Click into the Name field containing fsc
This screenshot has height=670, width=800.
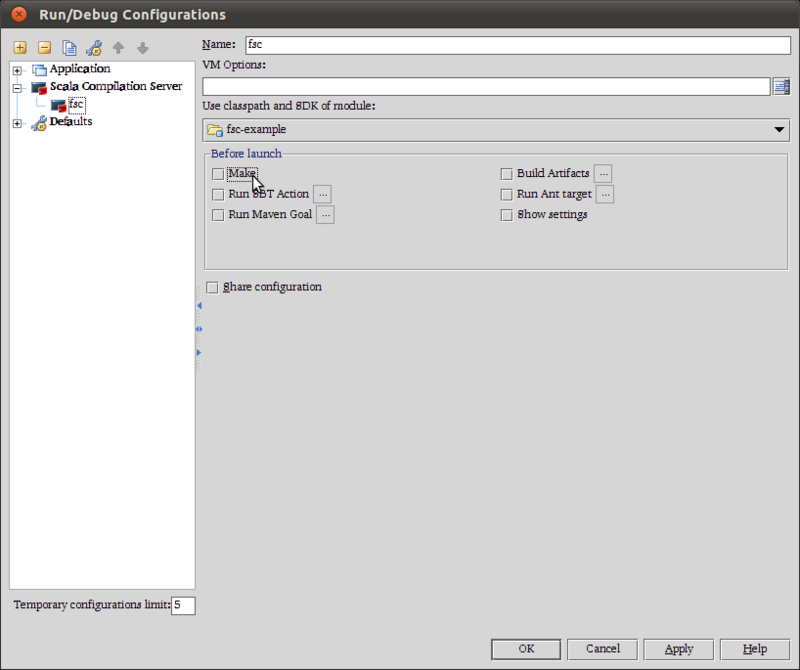click(x=518, y=45)
